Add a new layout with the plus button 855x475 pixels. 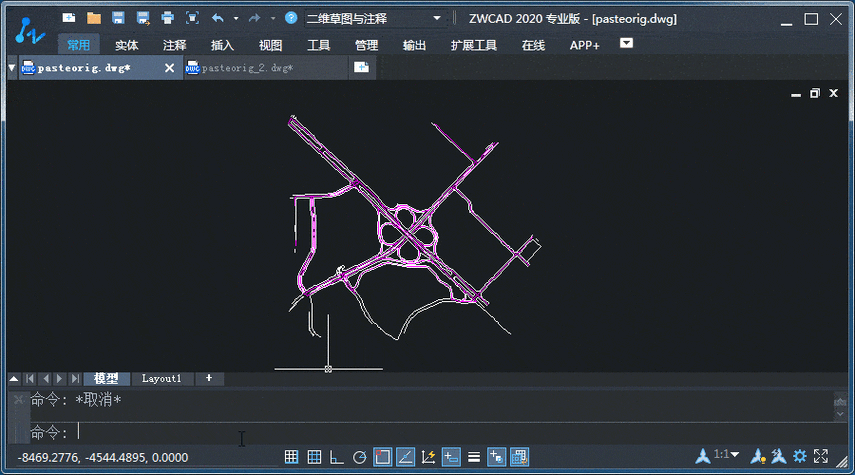click(209, 379)
